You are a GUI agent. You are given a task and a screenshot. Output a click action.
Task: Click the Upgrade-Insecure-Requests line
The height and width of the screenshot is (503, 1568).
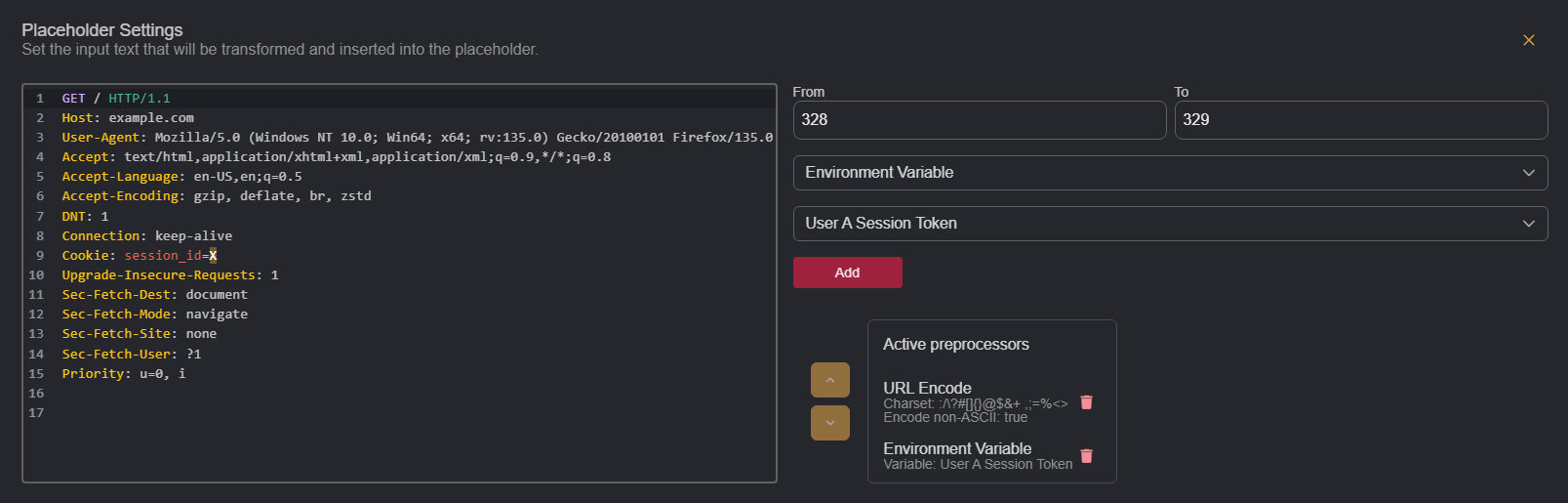[170, 275]
